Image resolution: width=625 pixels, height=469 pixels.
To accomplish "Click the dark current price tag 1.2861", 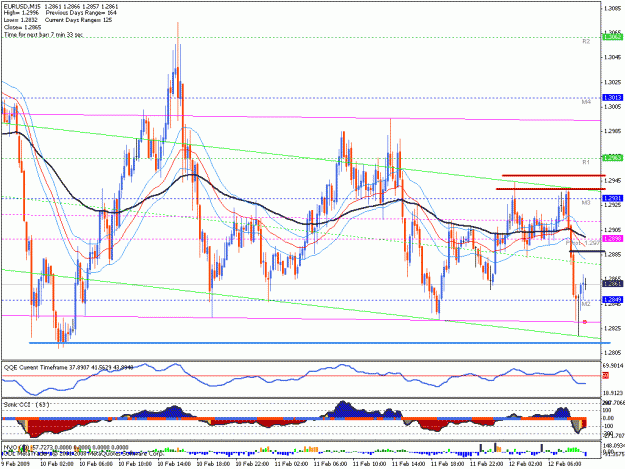I will 613,284.
